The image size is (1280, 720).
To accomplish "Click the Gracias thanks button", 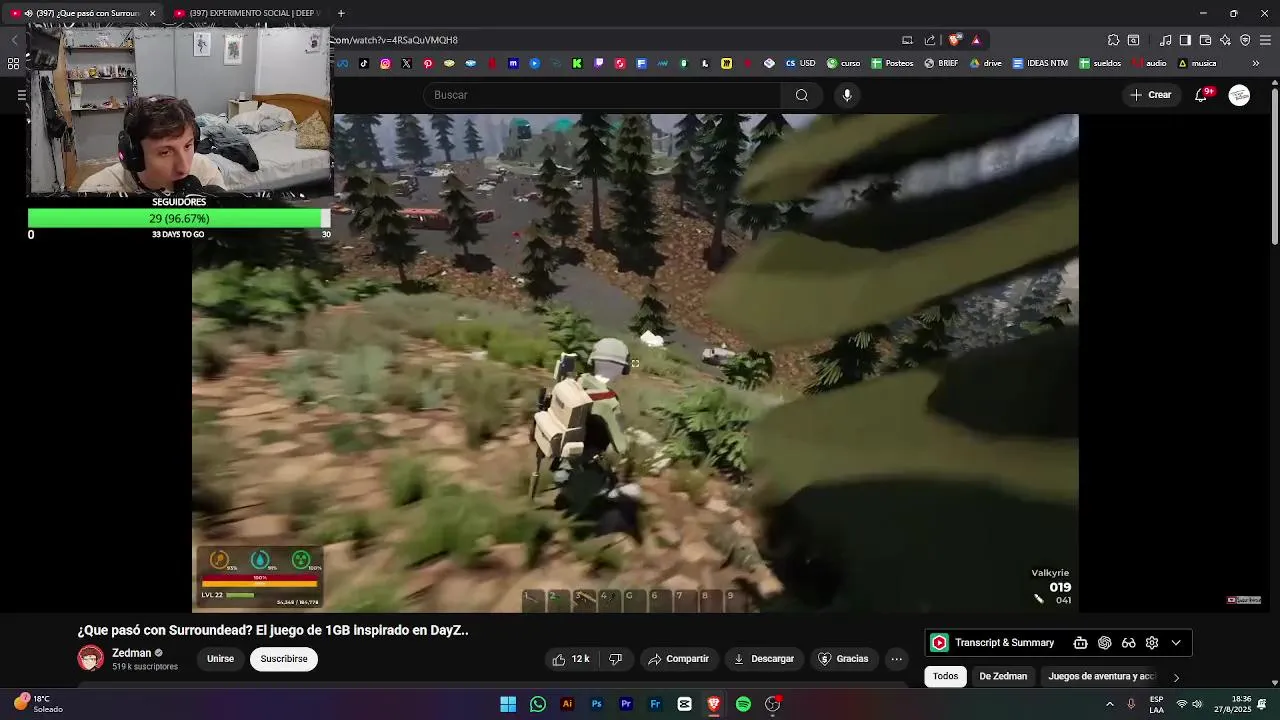I will (843, 659).
